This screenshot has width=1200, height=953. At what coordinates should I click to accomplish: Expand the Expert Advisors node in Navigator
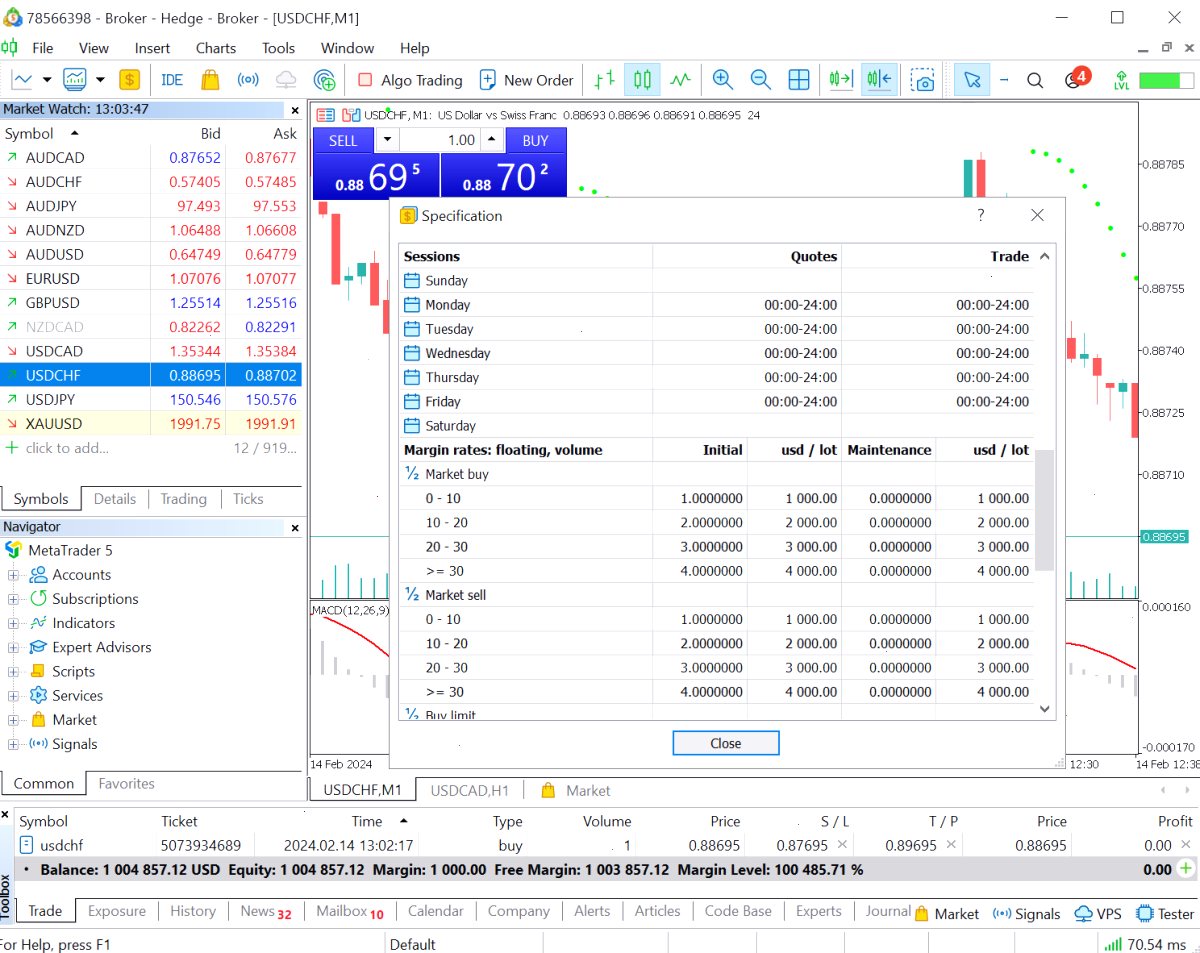pyautogui.click(x=13, y=647)
